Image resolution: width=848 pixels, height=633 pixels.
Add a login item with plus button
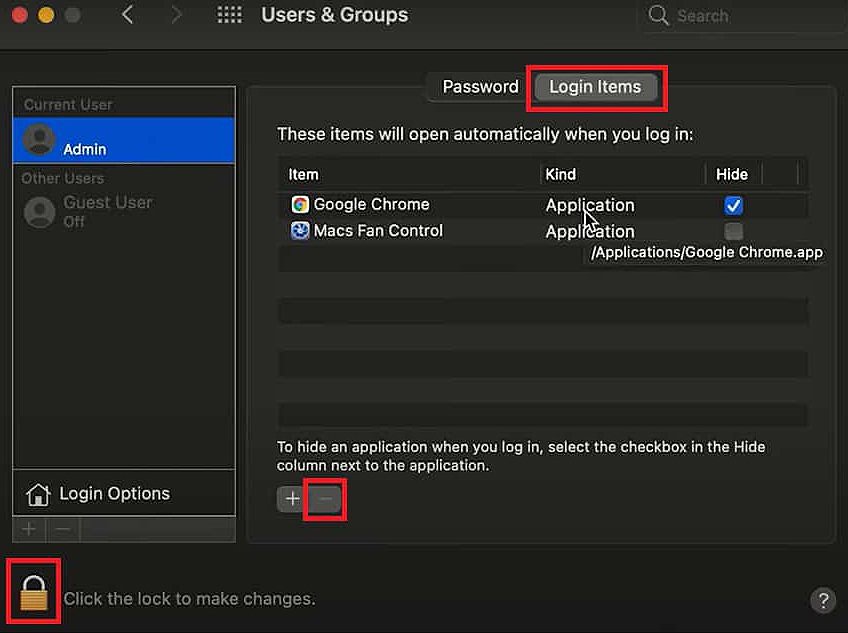(x=292, y=499)
